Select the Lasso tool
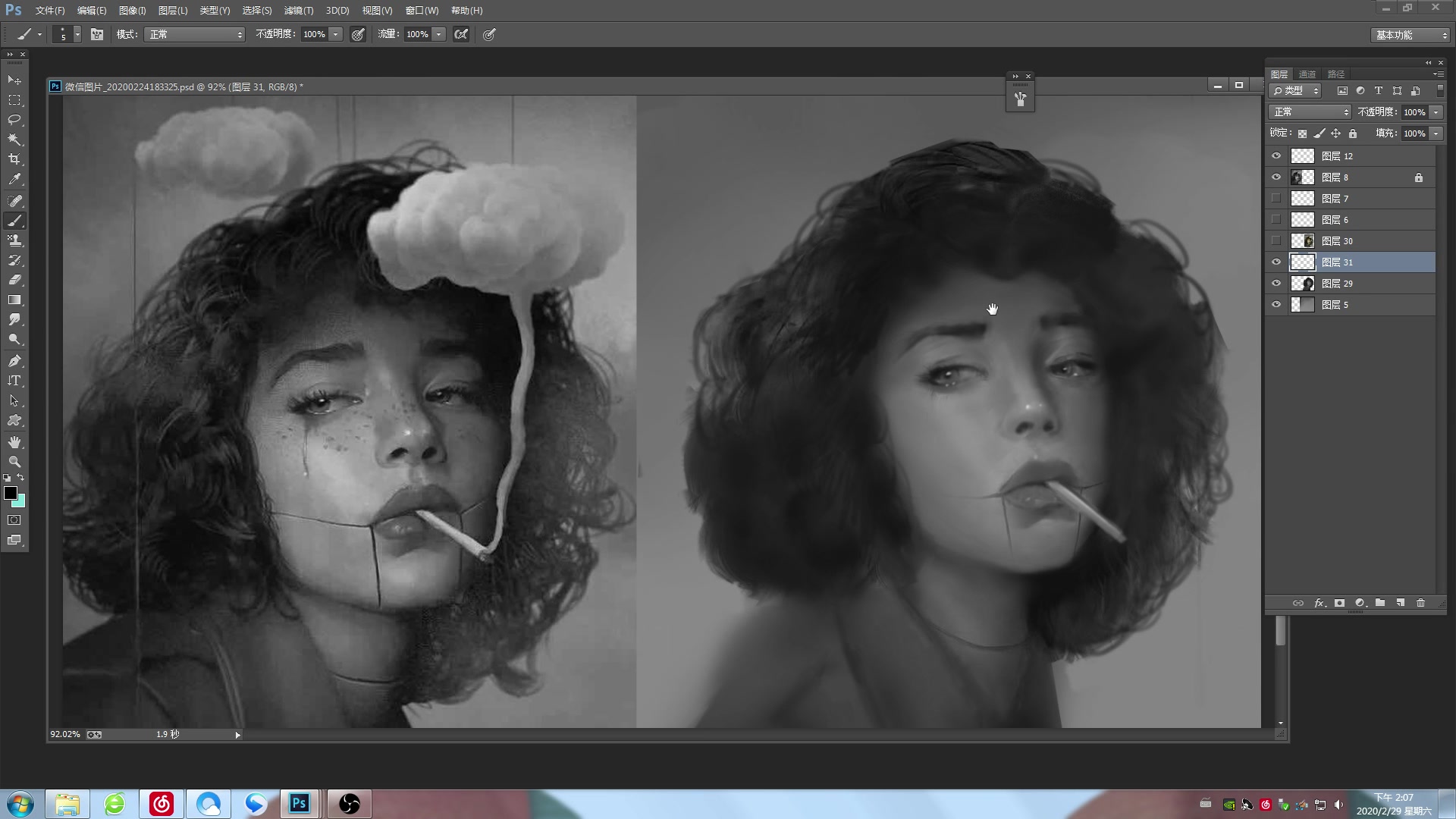1456x819 pixels. 14,120
